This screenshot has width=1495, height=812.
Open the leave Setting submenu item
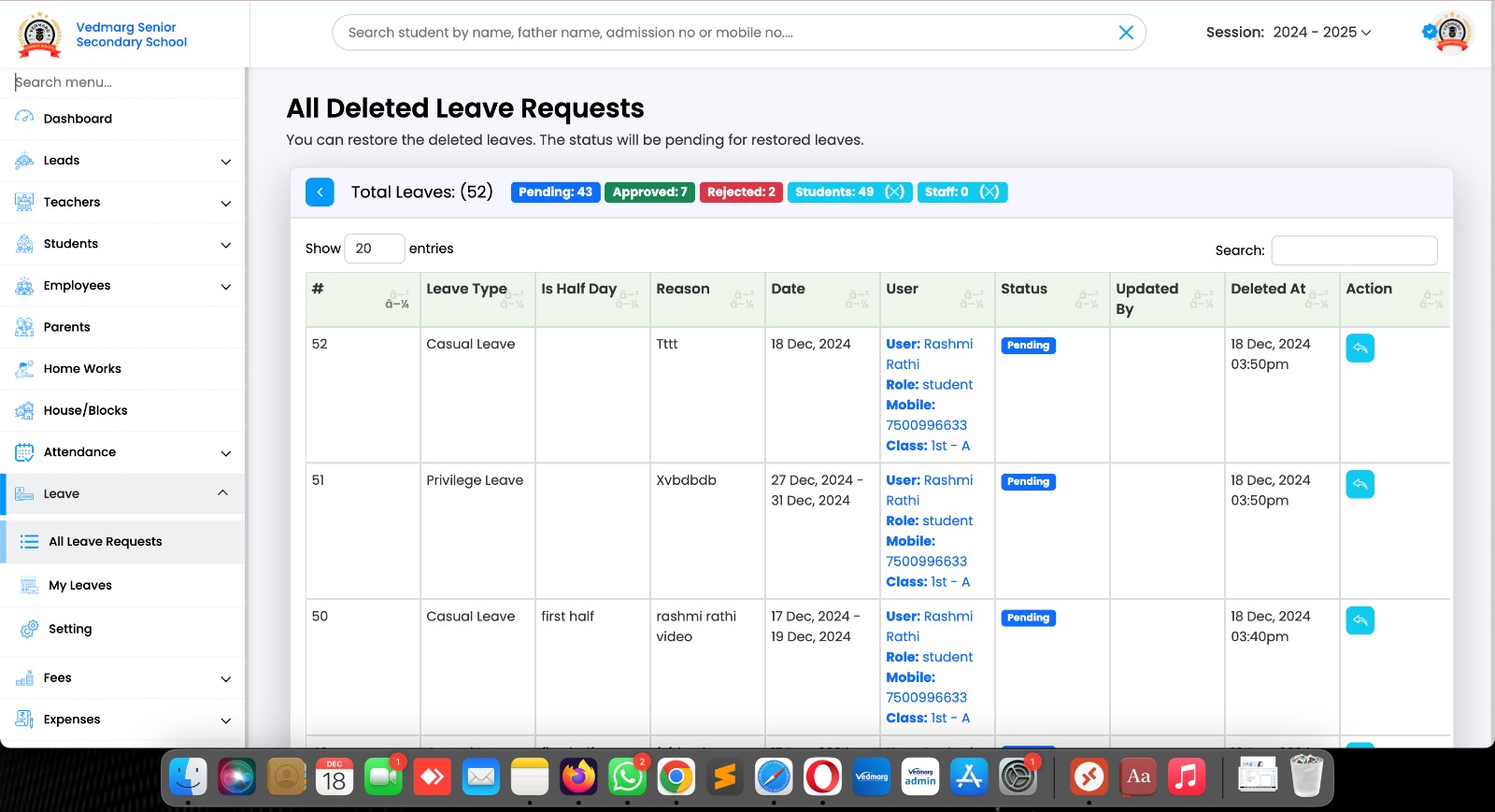123,629
